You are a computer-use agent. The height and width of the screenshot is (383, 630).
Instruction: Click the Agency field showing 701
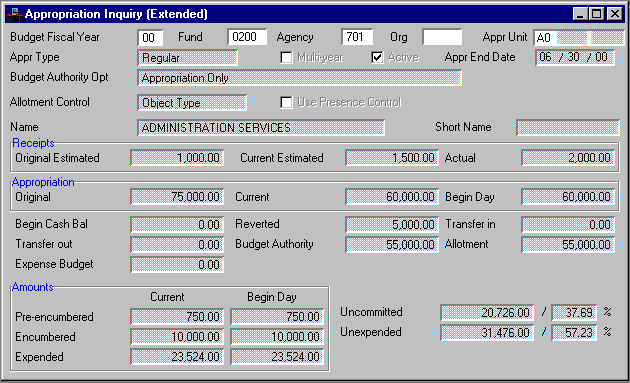pyautogui.click(x=357, y=37)
